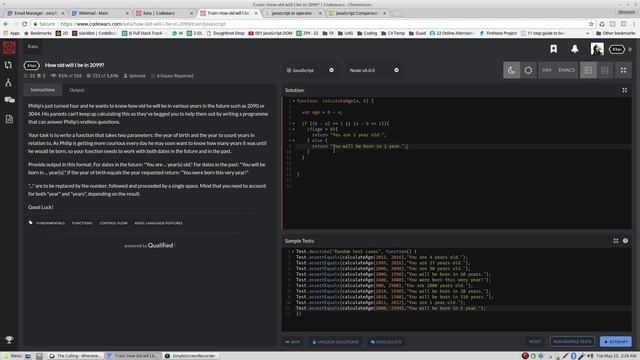Viewport: 640px width, 360px height.
Task: Open the taskbar Menu button
Action: 13,356
